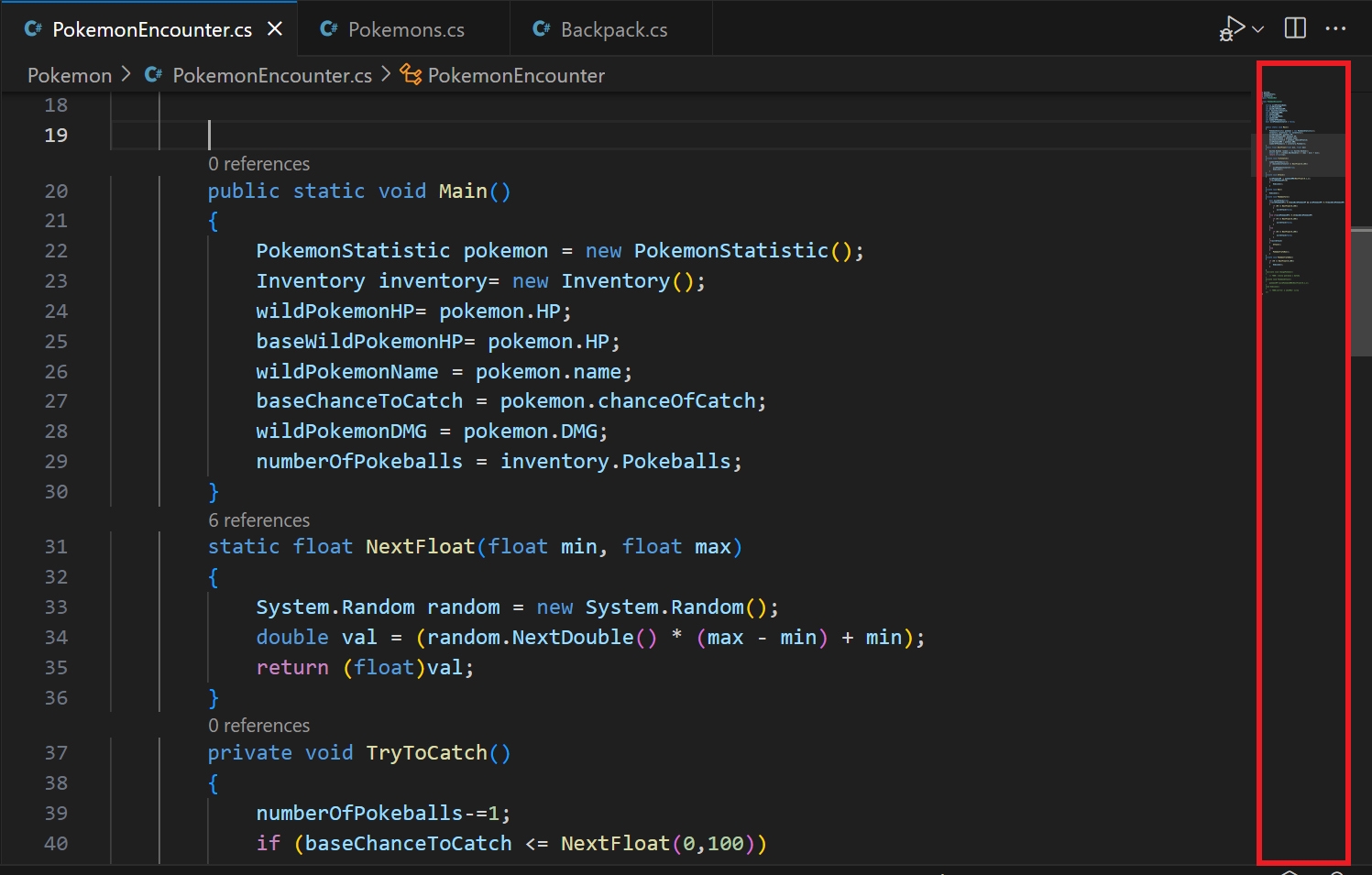Close the PokemonEncounter.cs tab

pos(275,28)
